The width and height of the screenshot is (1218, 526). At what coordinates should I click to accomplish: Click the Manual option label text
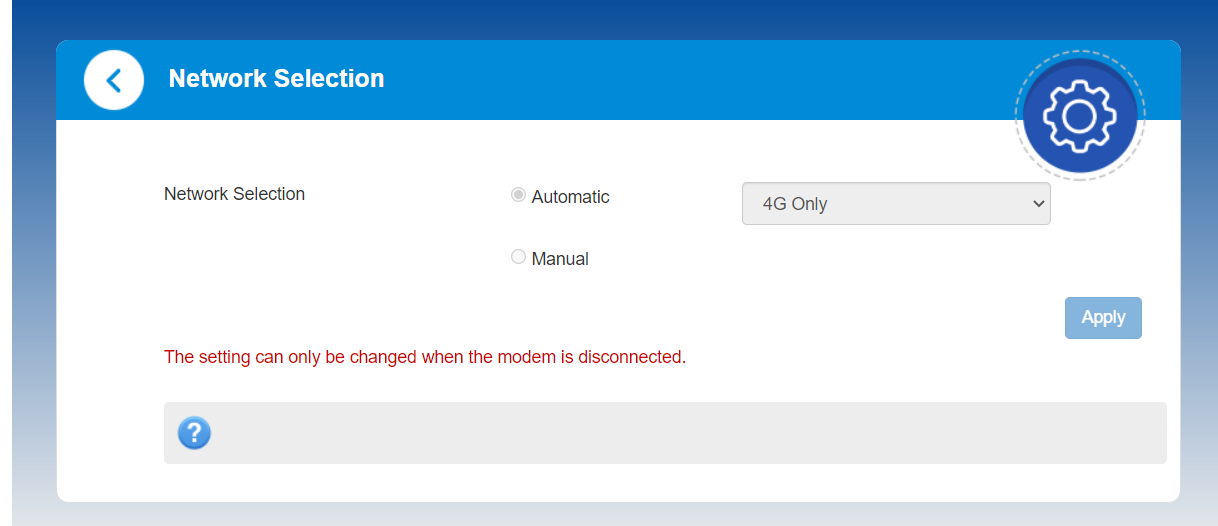[x=560, y=259]
